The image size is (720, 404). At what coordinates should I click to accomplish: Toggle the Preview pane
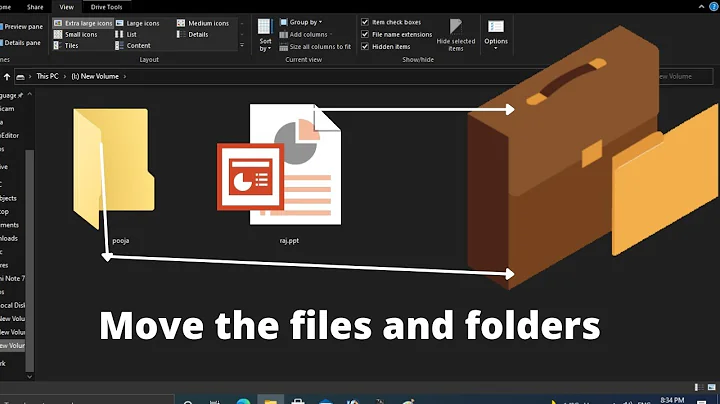pyautogui.click(x=21, y=27)
